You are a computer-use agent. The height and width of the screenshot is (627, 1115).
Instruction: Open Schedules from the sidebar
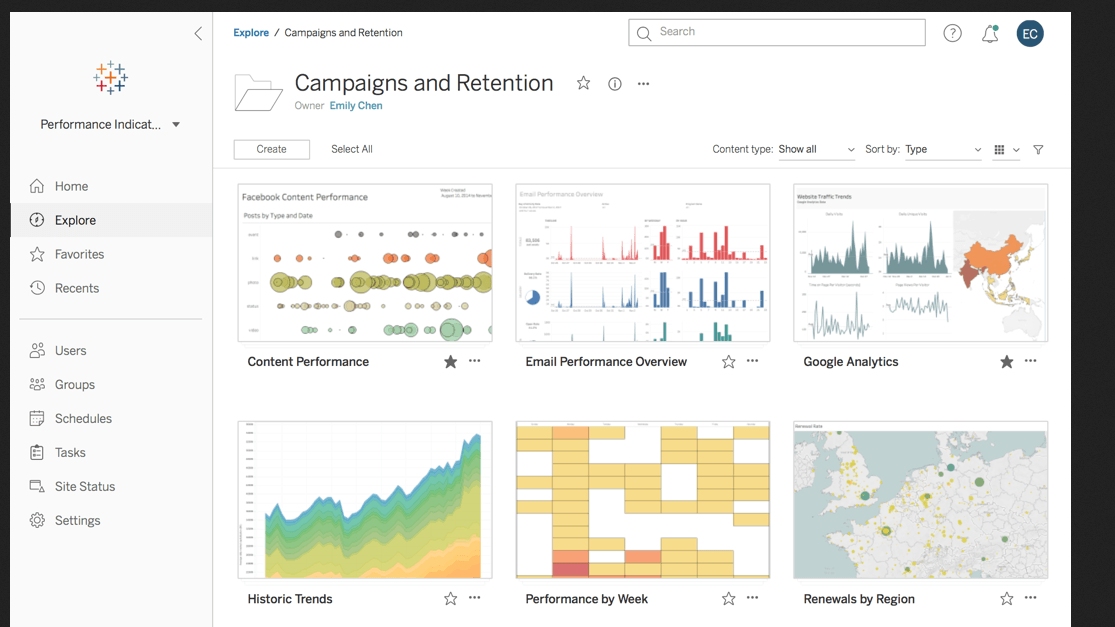(x=83, y=418)
